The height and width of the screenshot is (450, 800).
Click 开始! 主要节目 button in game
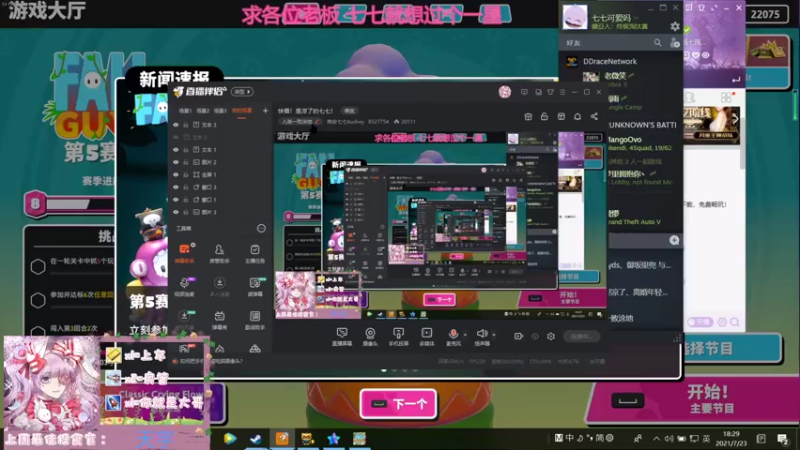694,399
